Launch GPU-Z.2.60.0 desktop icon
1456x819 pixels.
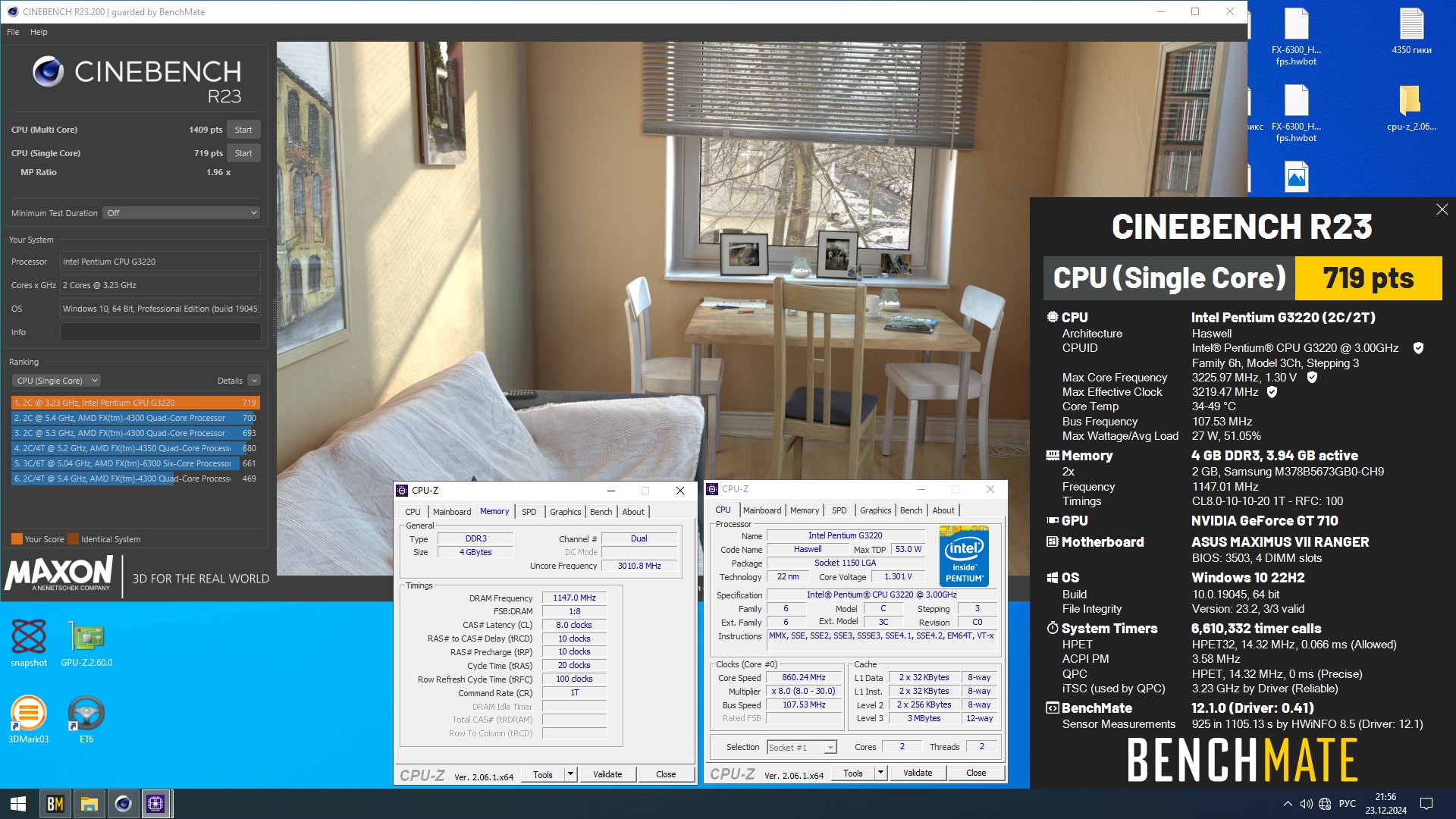click(x=86, y=643)
